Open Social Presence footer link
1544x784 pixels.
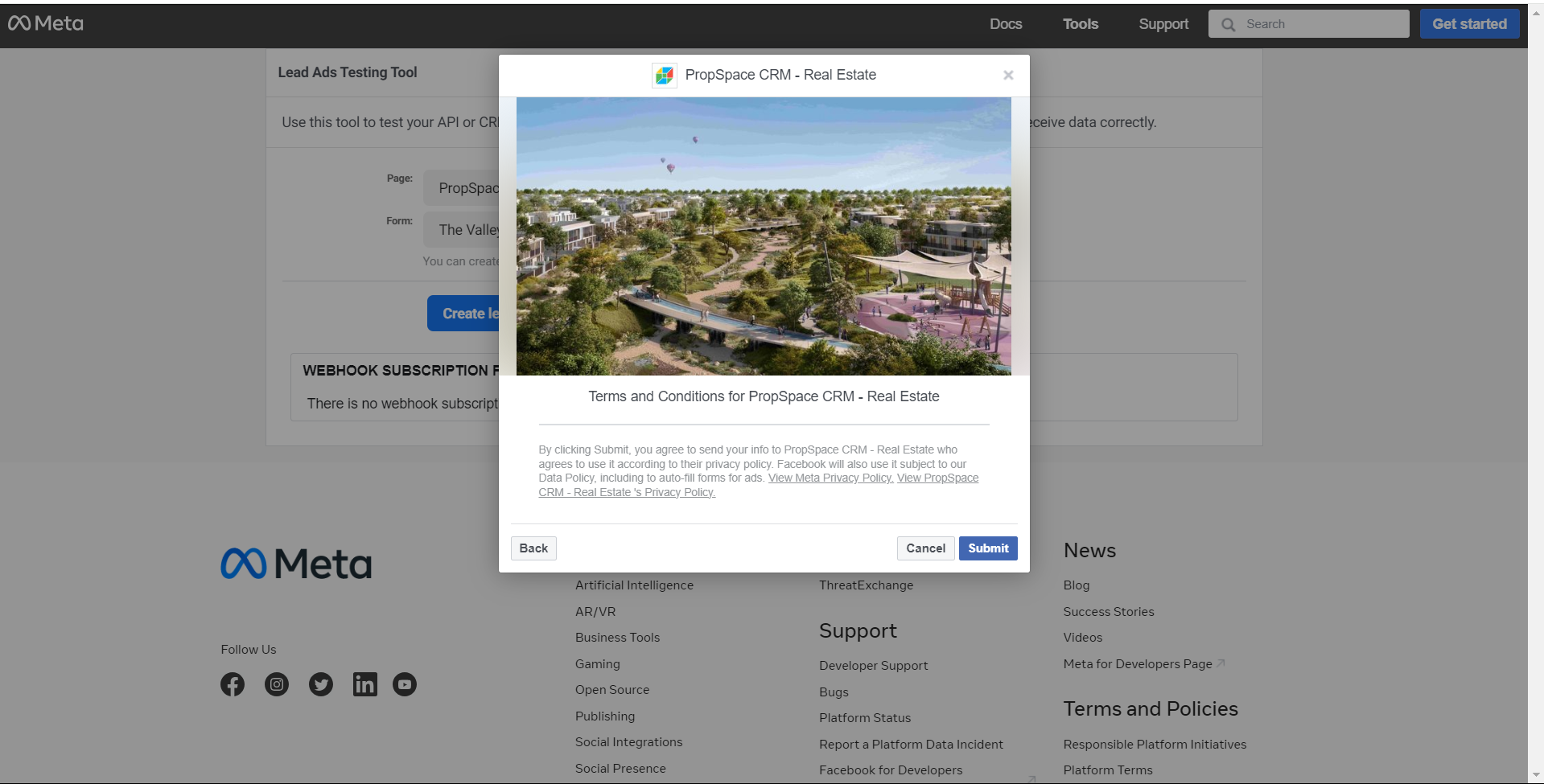click(620, 769)
